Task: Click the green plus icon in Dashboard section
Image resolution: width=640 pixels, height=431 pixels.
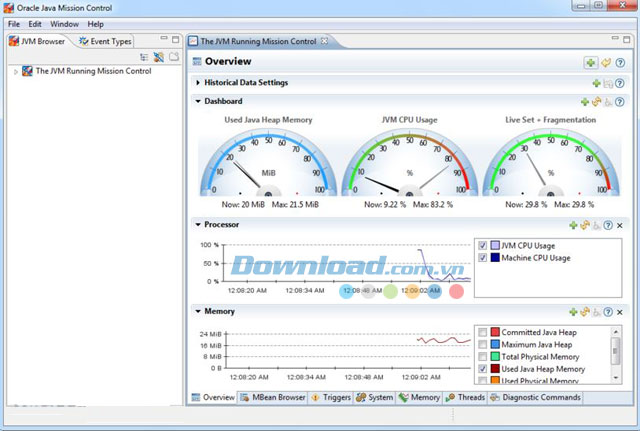Action: [x=585, y=101]
